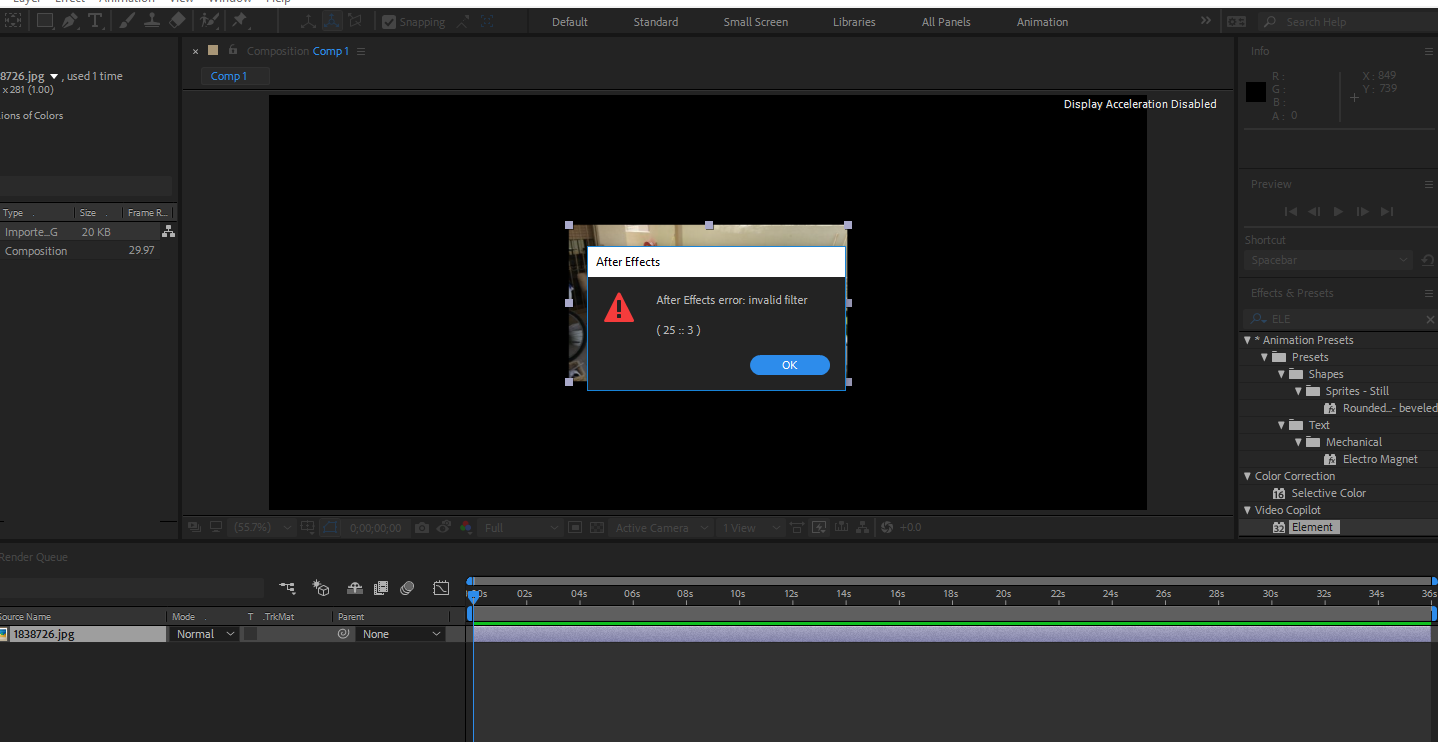
Task: Take a snapshot with the camera icon
Action: 423,527
